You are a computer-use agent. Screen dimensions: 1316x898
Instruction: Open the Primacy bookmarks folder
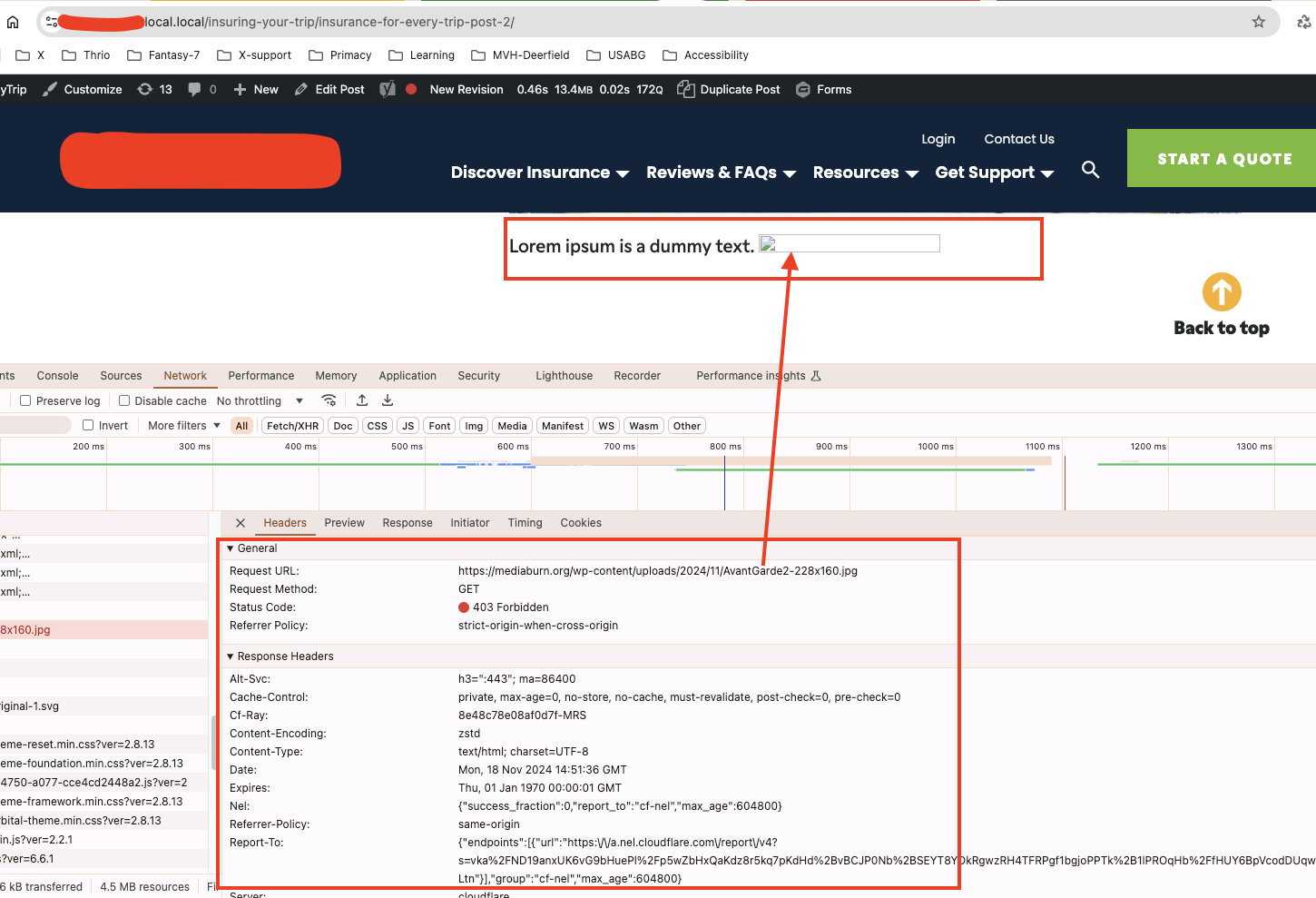tap(340, 55)
